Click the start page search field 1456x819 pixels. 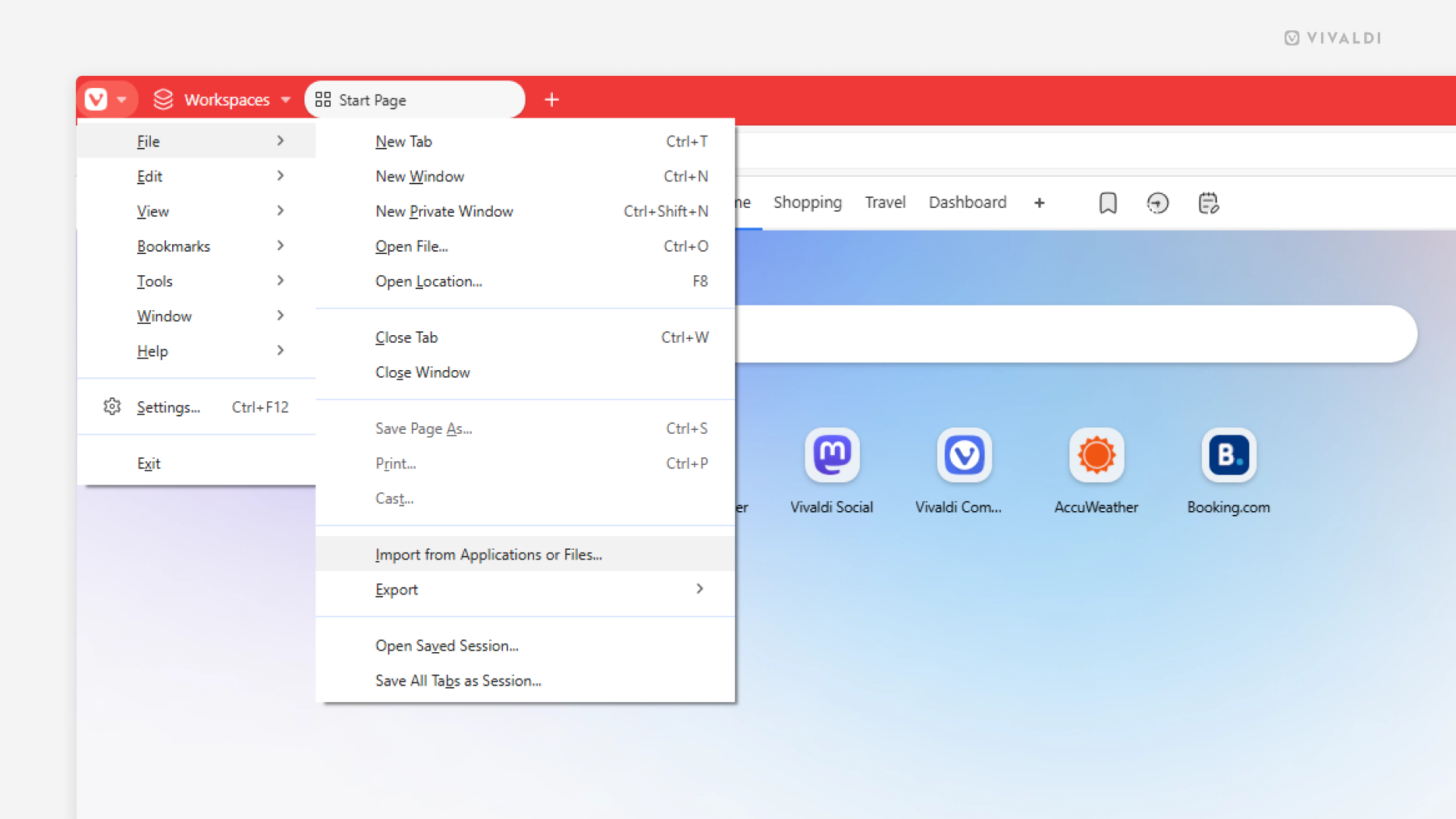(x=1075, y=334)
